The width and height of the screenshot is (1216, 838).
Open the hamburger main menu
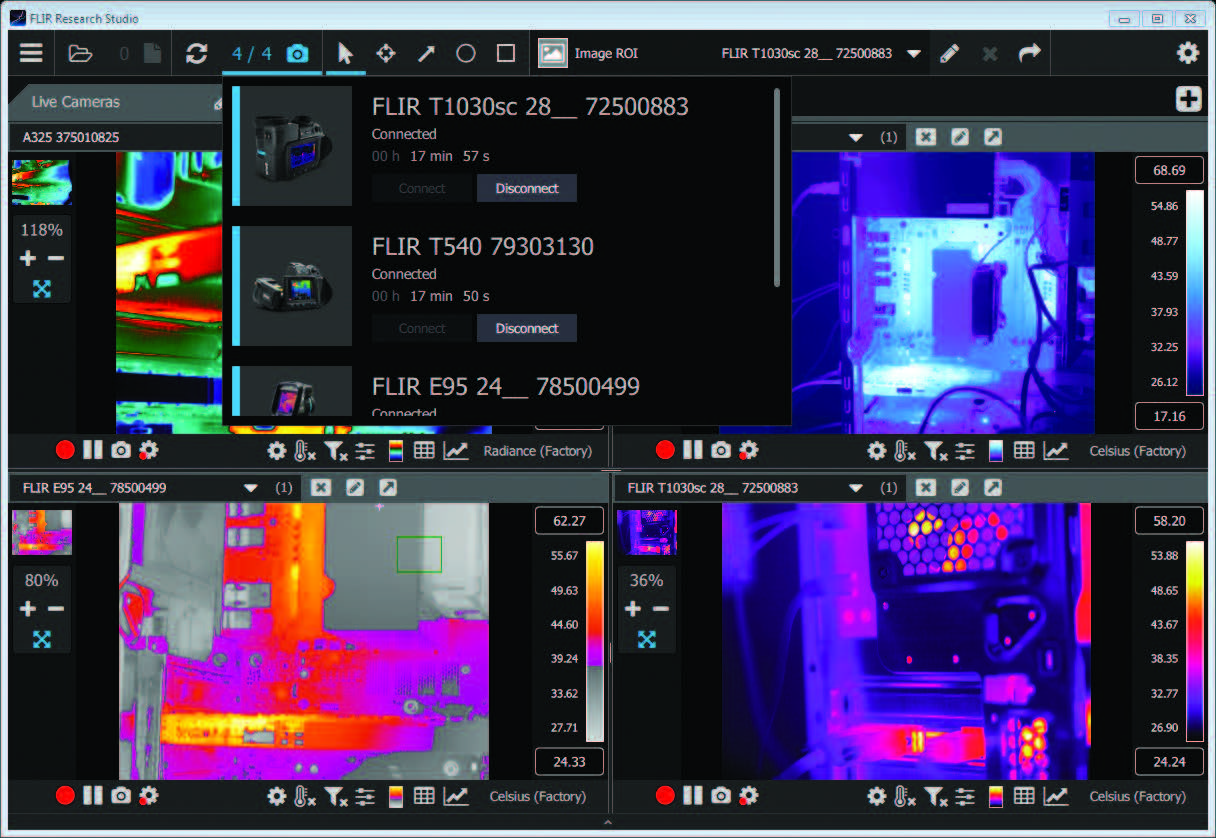click(x=32, y=54)
